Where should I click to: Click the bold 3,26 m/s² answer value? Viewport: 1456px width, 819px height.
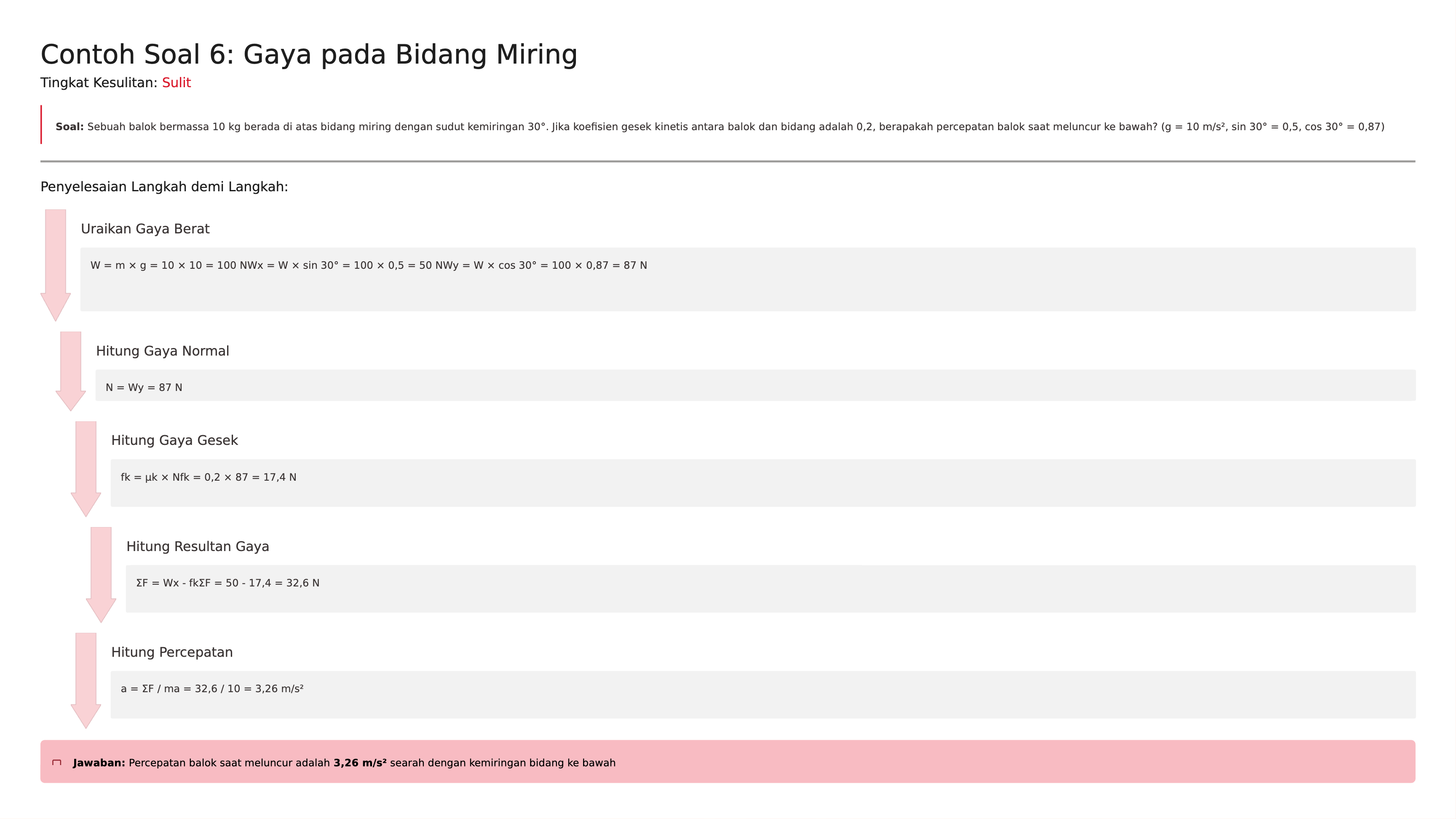coord(360,763)
